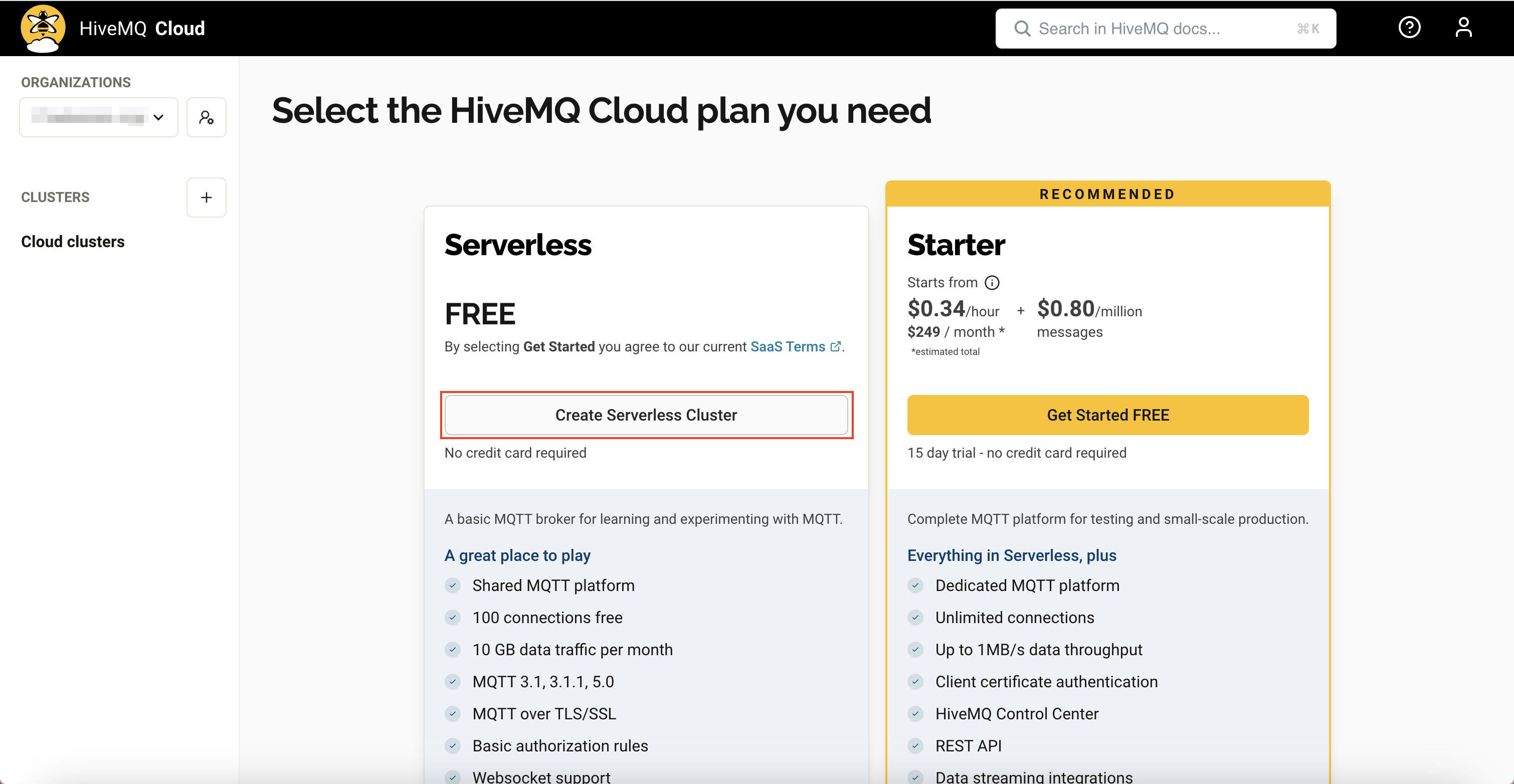Click checkmark beside REST API
This screenshot has height=784, width=1514.
click(x=915, y=746)
